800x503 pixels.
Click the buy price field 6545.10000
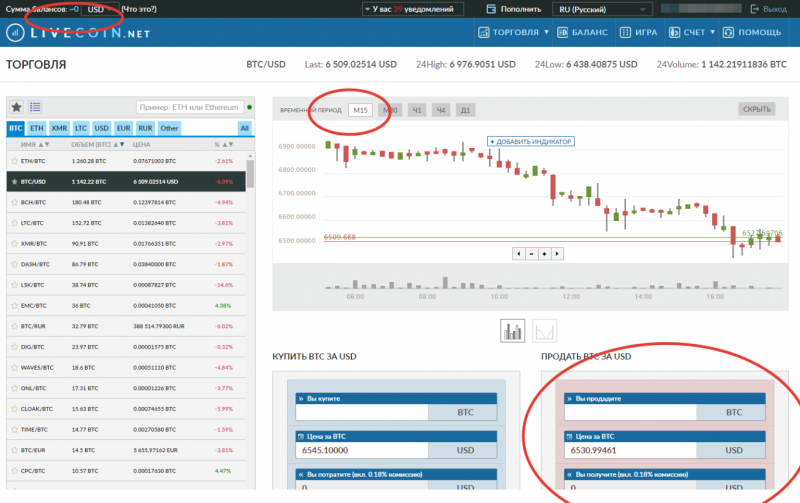click(362, 450)
